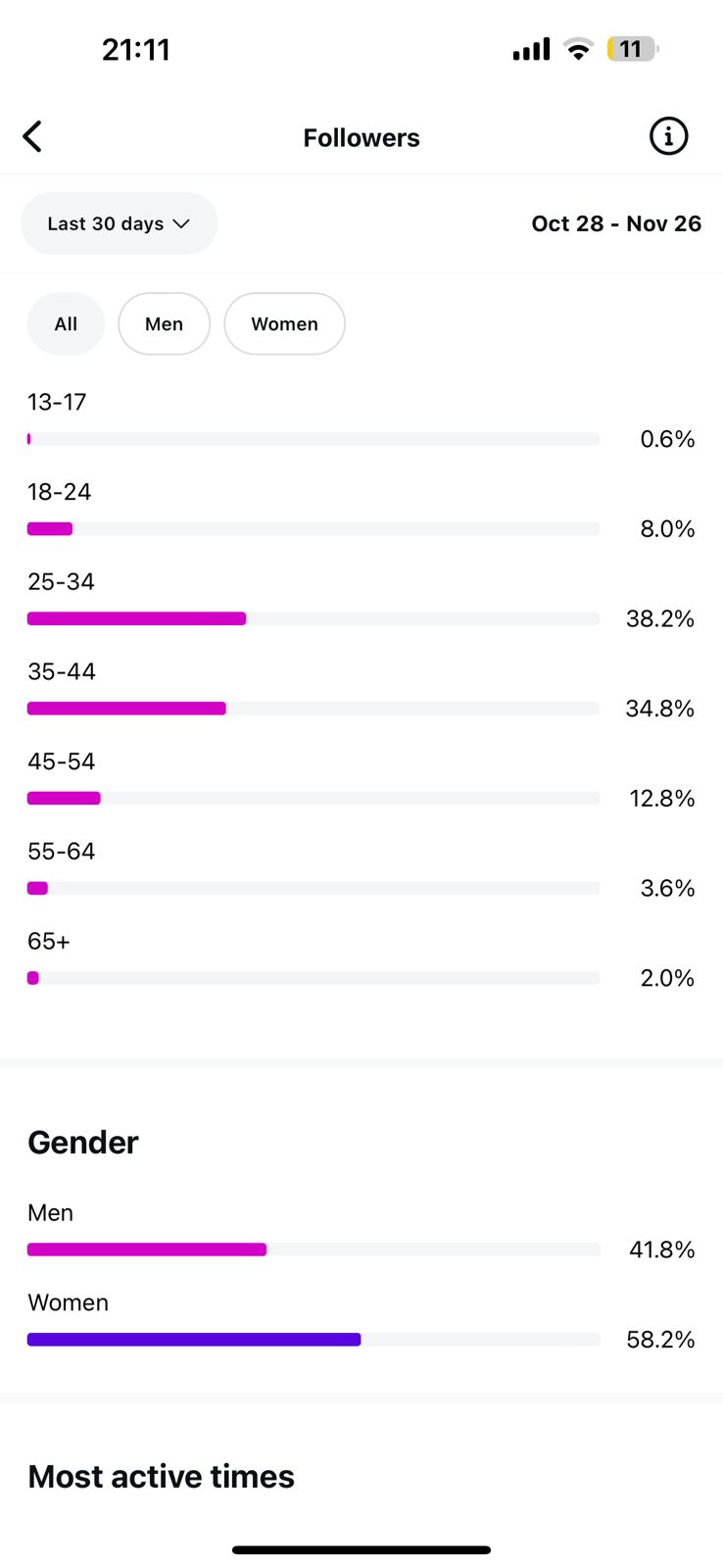Filter followers by Women

(284, 324)
